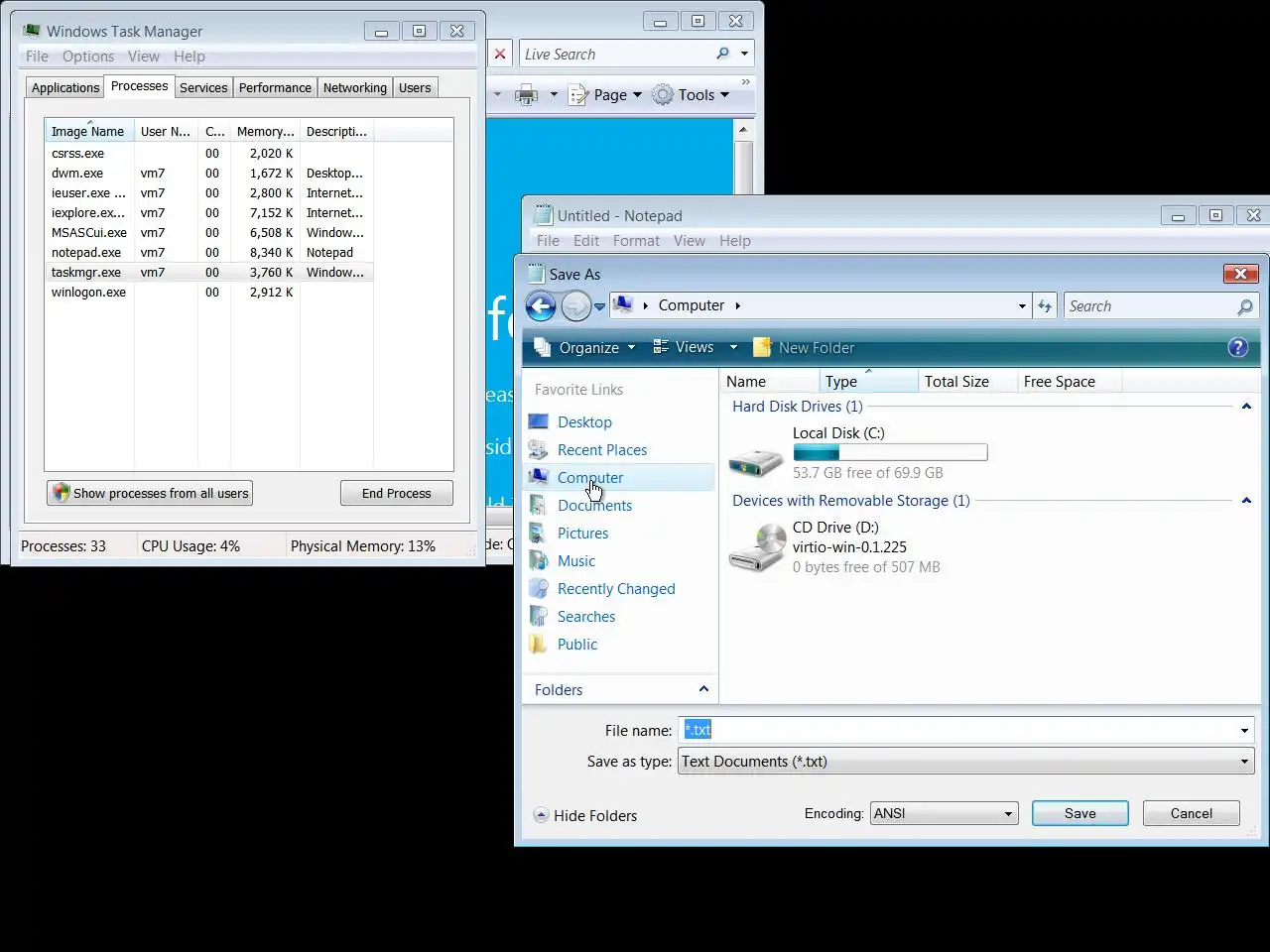Open Recently Changed favorite link

click(x=616, y=589)
